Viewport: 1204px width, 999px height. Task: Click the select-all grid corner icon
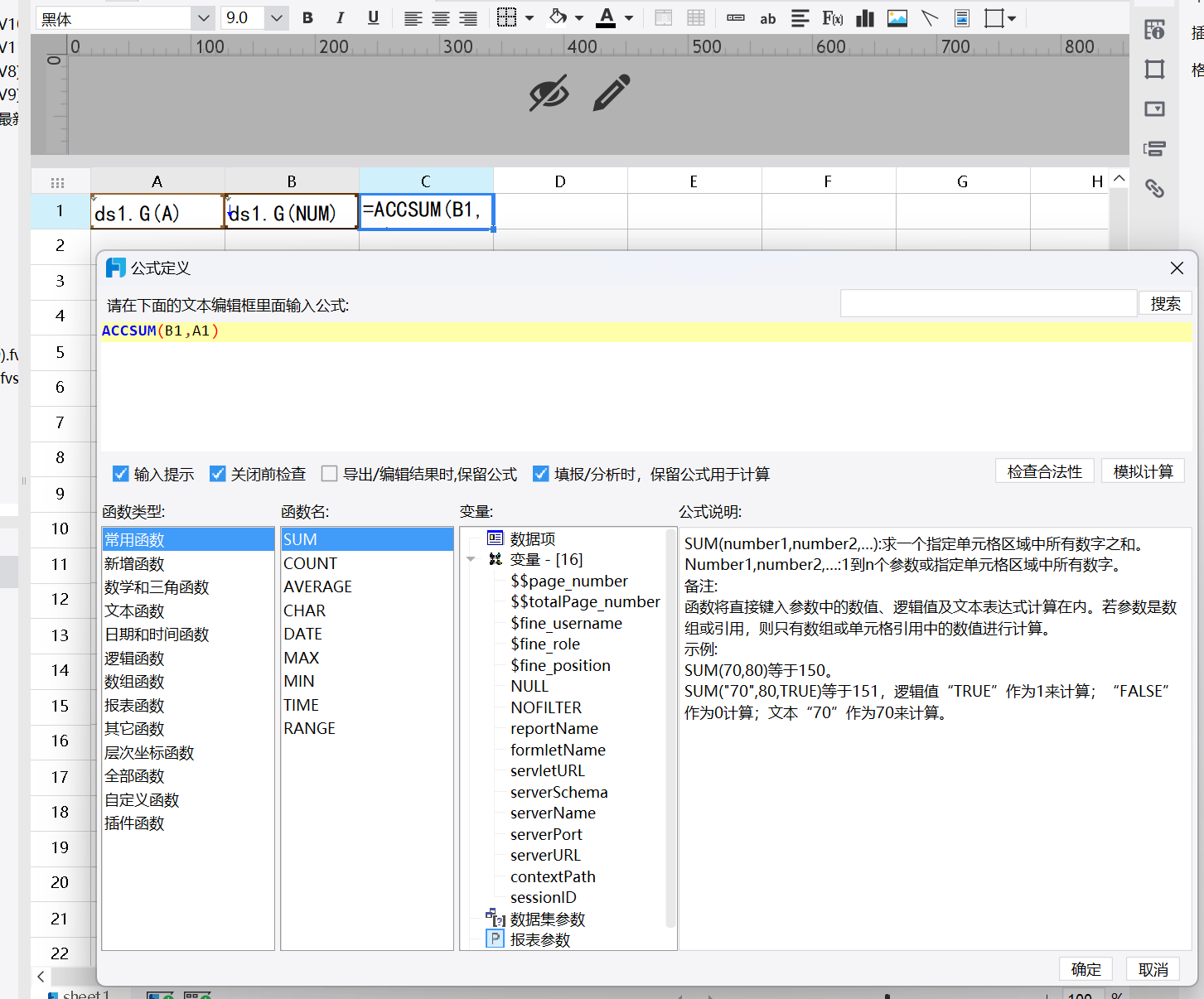(58, 182)
